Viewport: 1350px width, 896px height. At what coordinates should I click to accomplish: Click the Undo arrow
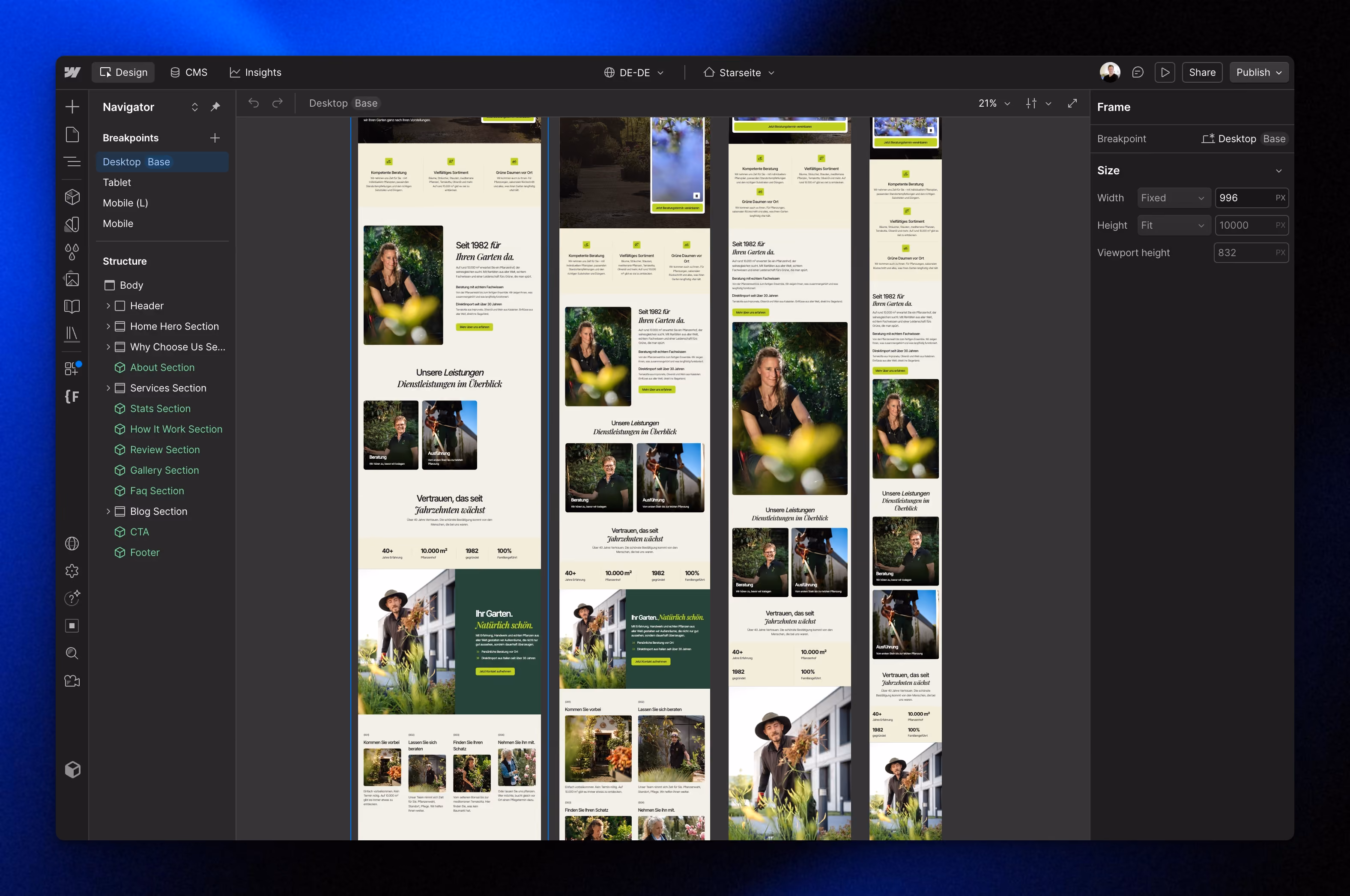254,103
